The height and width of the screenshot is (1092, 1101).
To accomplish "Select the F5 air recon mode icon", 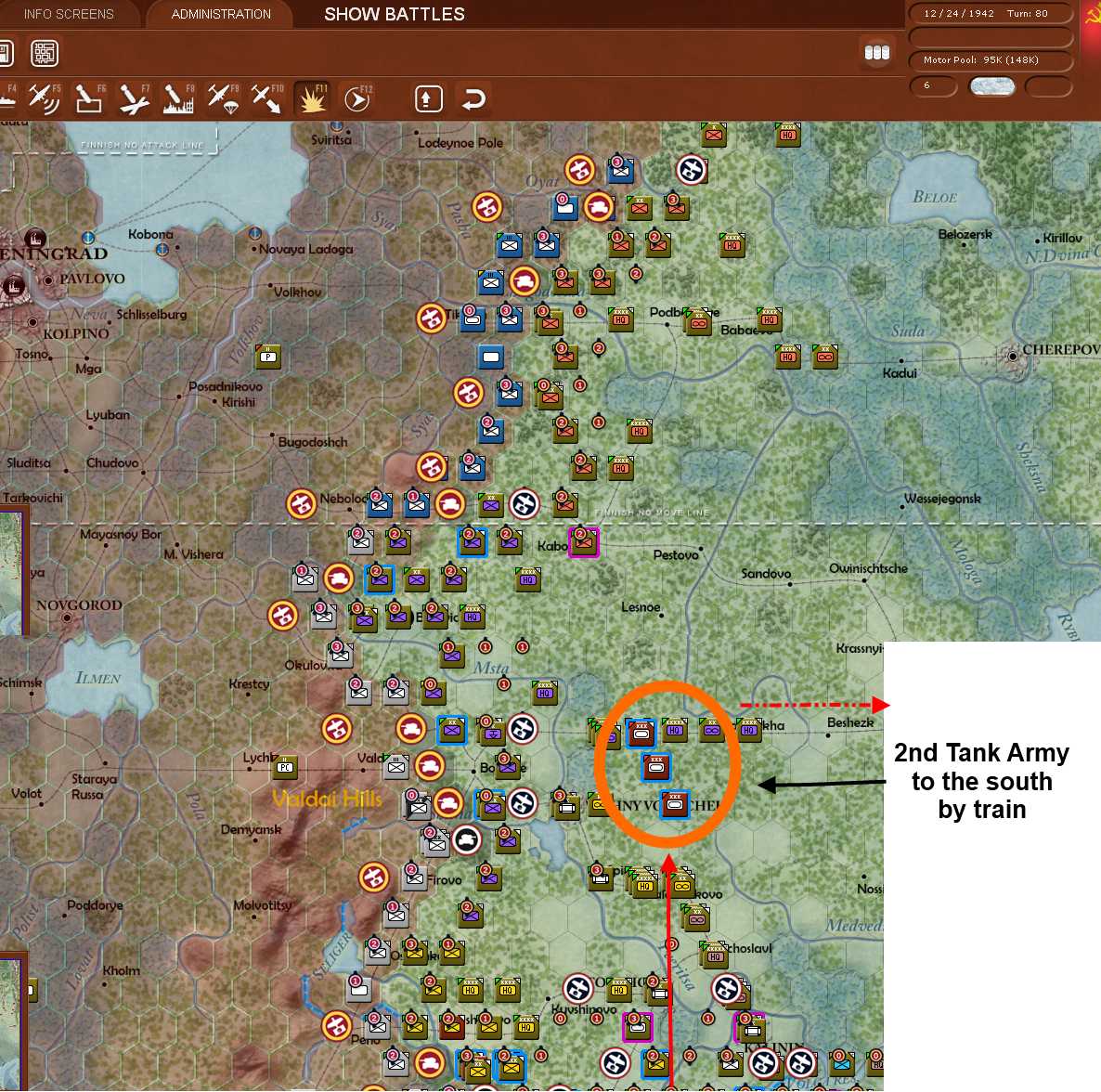I will [x=44, y=98].
